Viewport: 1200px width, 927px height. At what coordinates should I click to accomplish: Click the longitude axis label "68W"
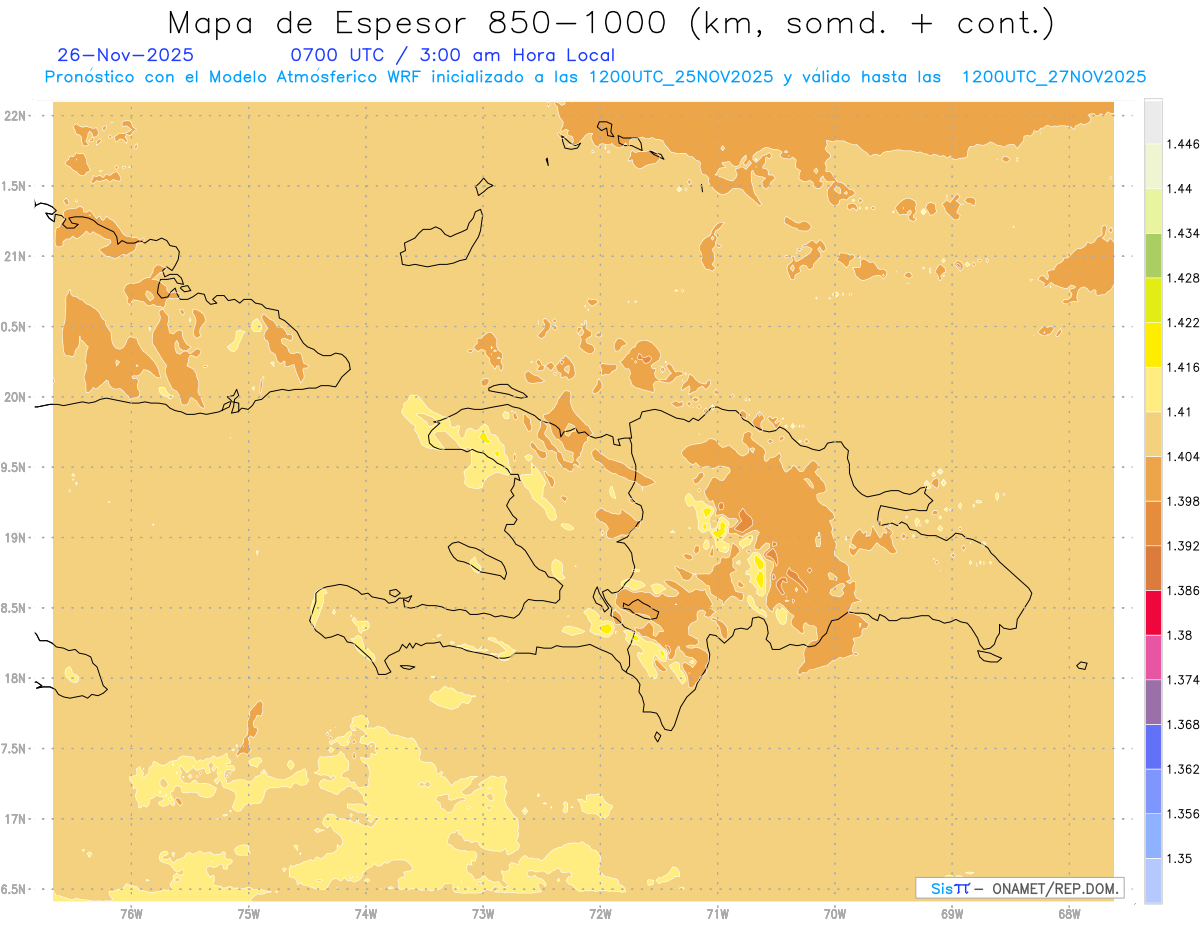pos(1068,914)
